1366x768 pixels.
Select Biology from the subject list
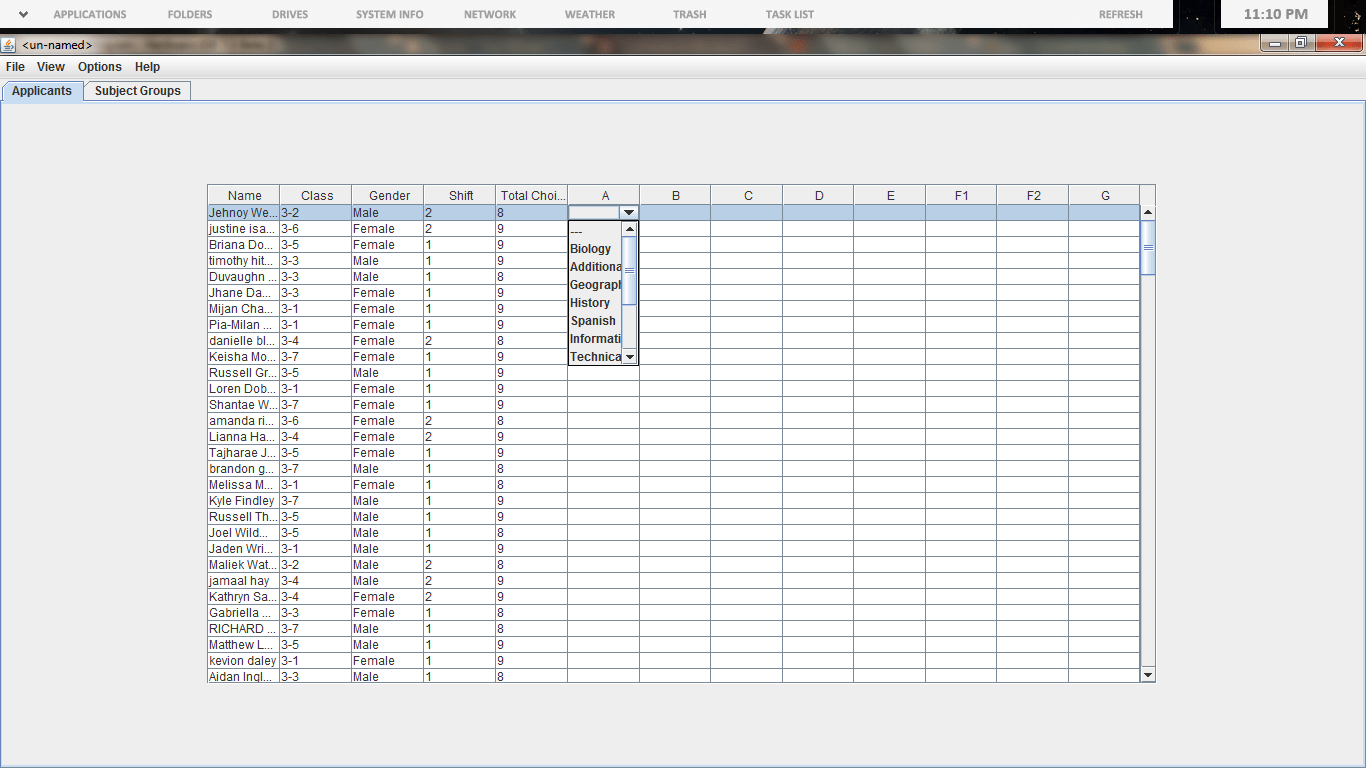point(595,249)
